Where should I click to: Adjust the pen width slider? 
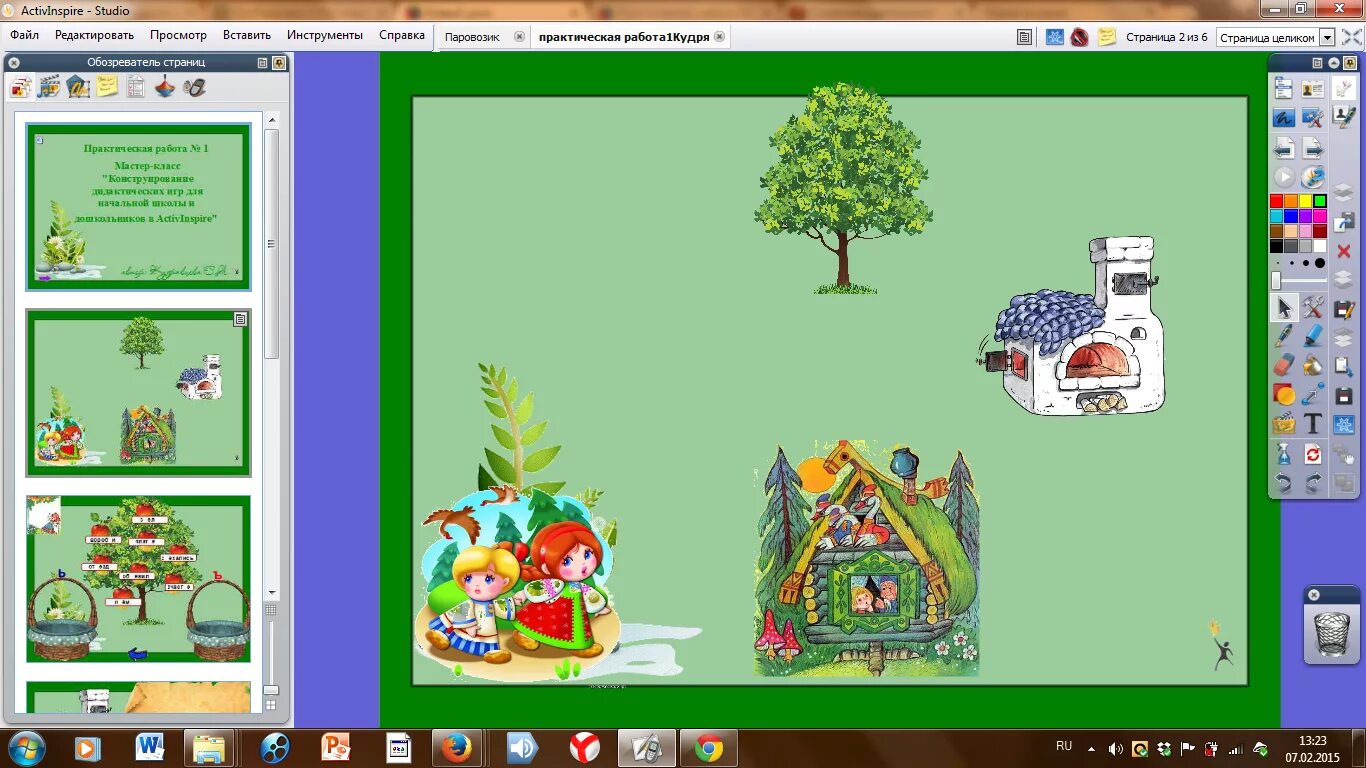tap(1299, 281)
